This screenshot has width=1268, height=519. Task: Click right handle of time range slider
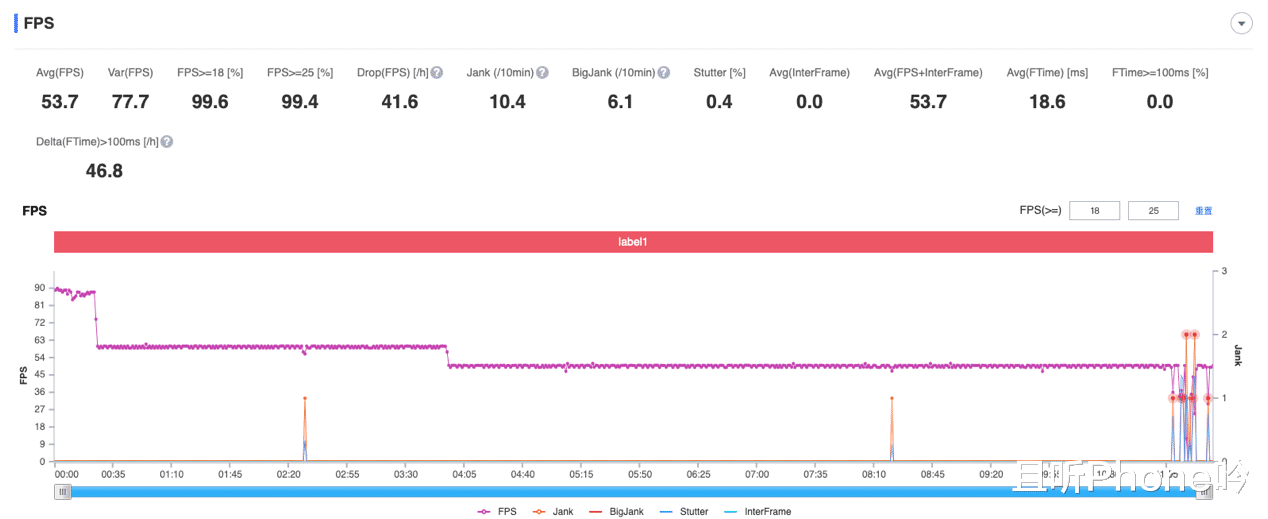[1205, 491]
